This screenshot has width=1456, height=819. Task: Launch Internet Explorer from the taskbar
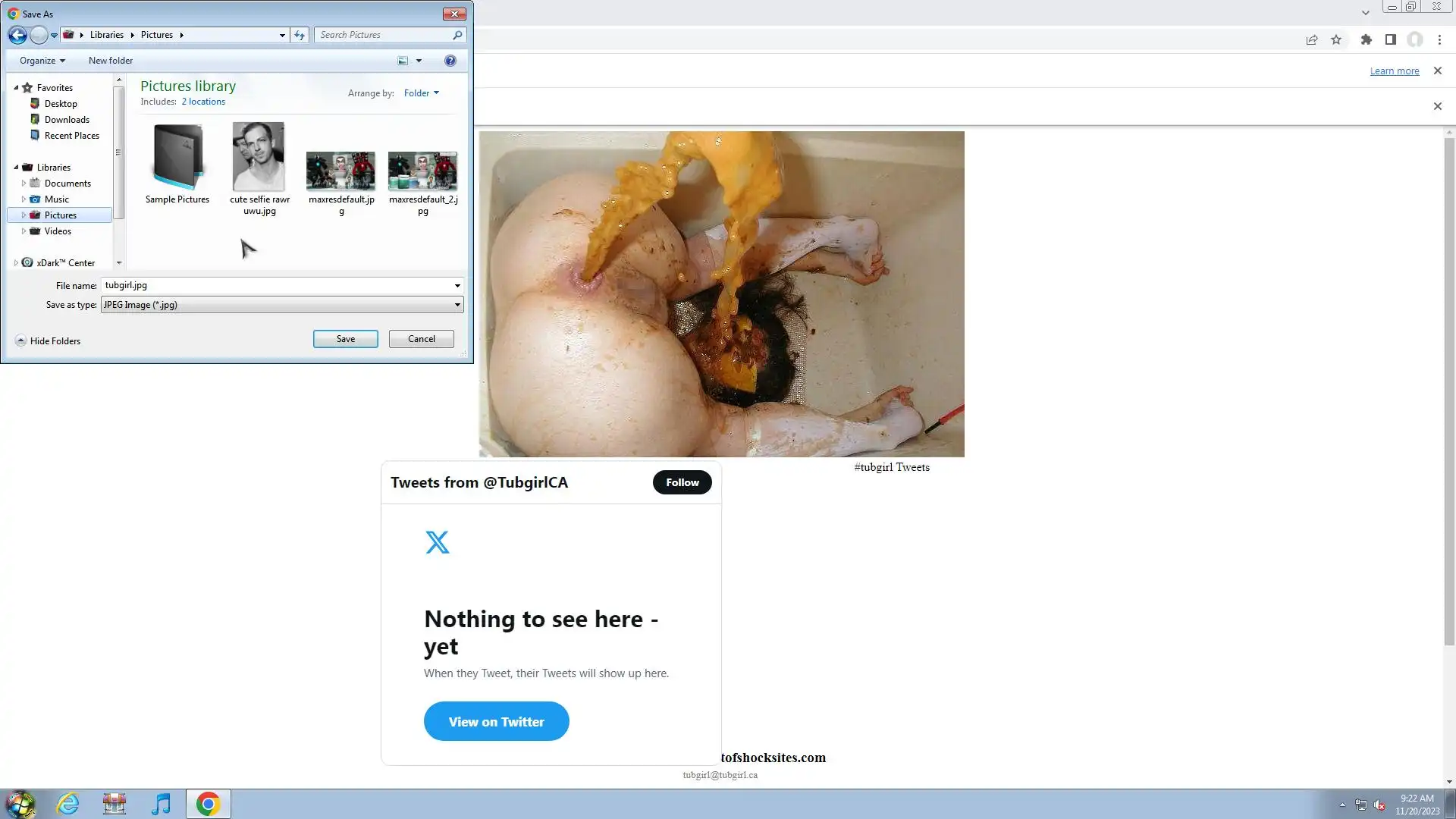(x=68, y=804)
